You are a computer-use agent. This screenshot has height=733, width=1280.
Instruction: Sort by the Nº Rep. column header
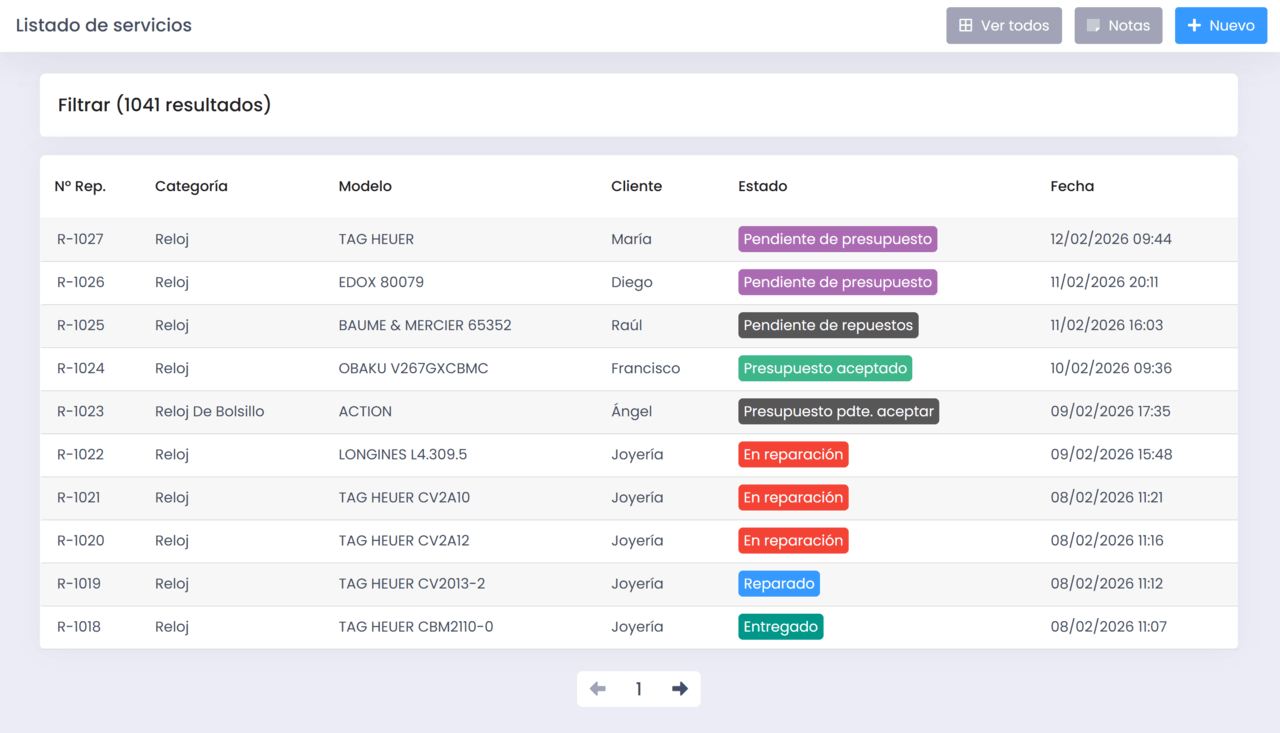(x=80, y=186)
